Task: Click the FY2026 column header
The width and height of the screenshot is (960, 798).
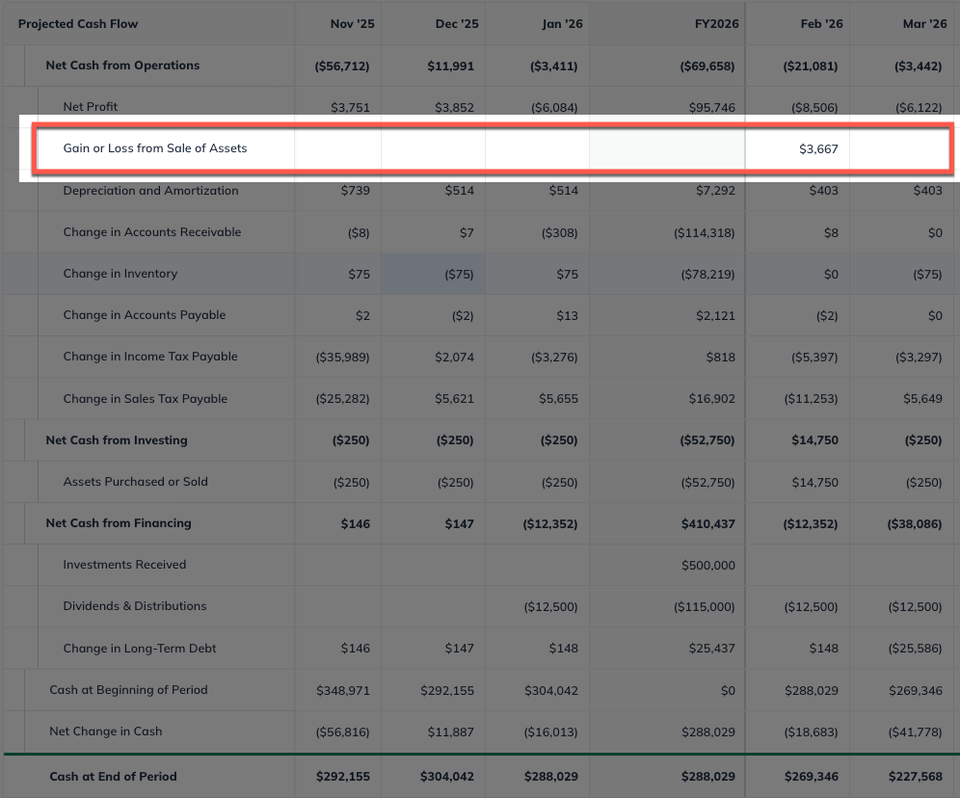Action: point(716,24)
